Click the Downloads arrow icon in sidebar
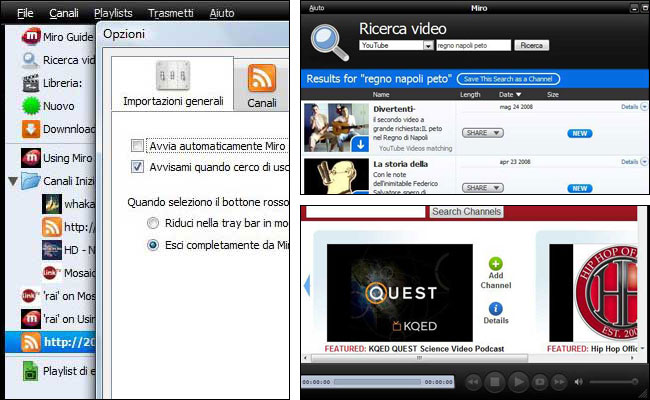650x400 pixels. coord(30,129)
